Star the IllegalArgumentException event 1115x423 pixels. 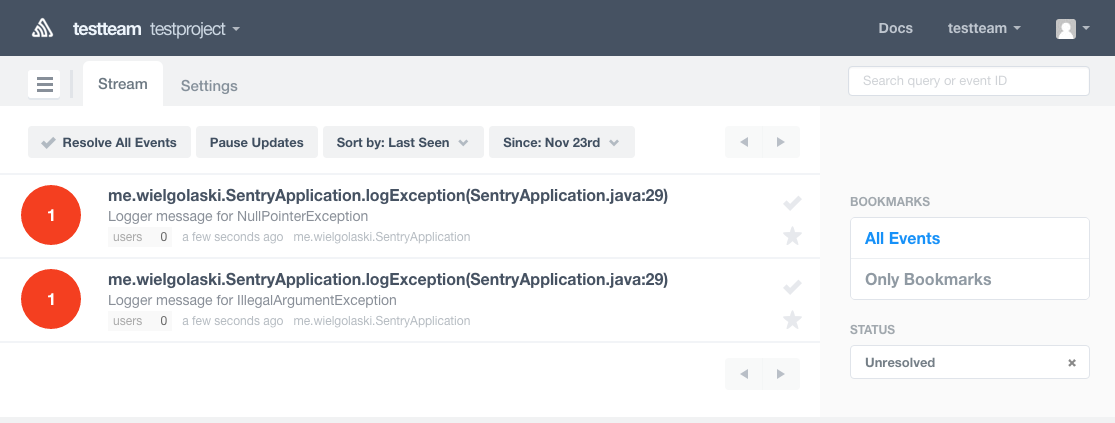coord(792,320)
